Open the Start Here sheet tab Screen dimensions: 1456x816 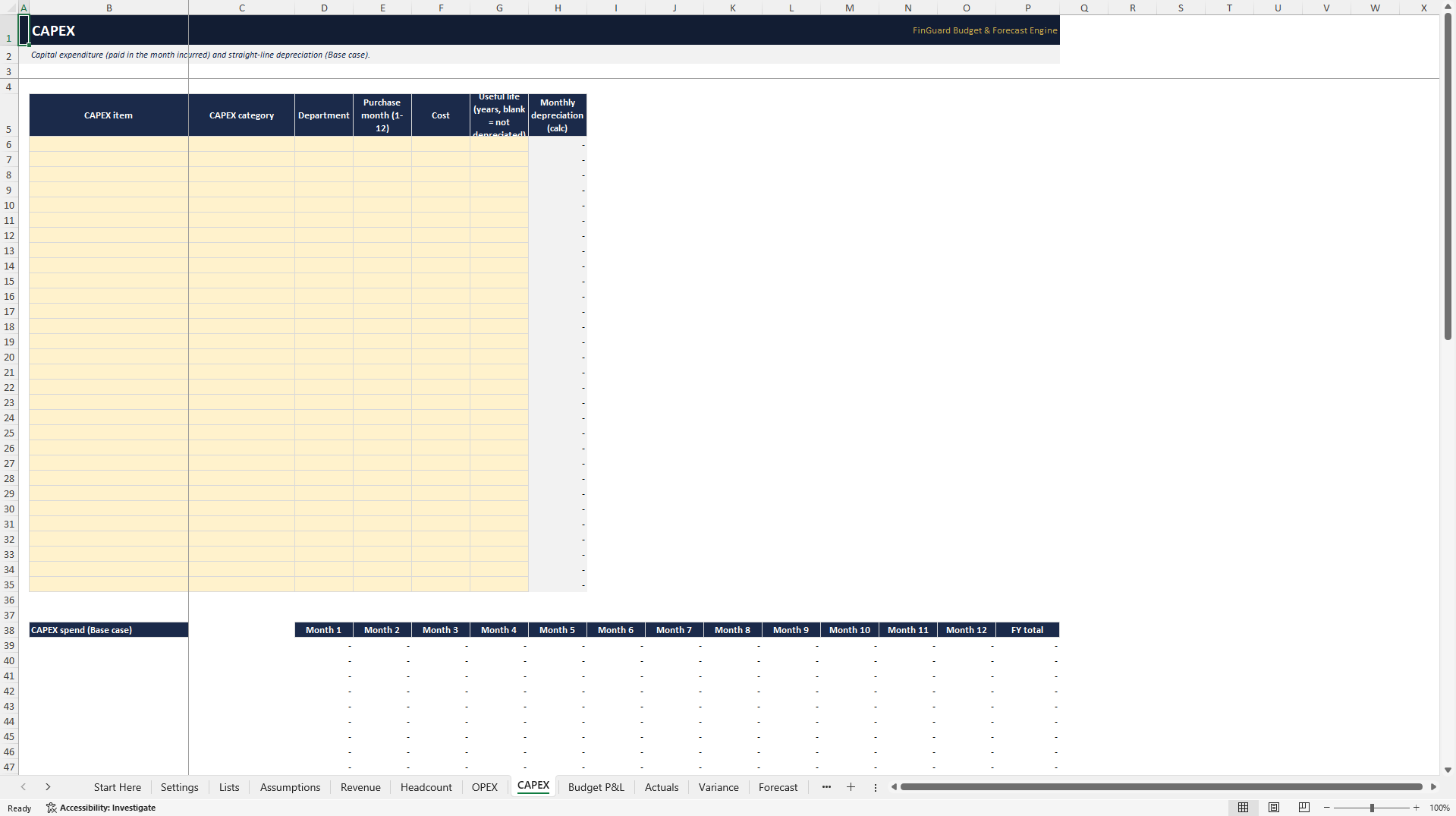click(x=118, y=787)
